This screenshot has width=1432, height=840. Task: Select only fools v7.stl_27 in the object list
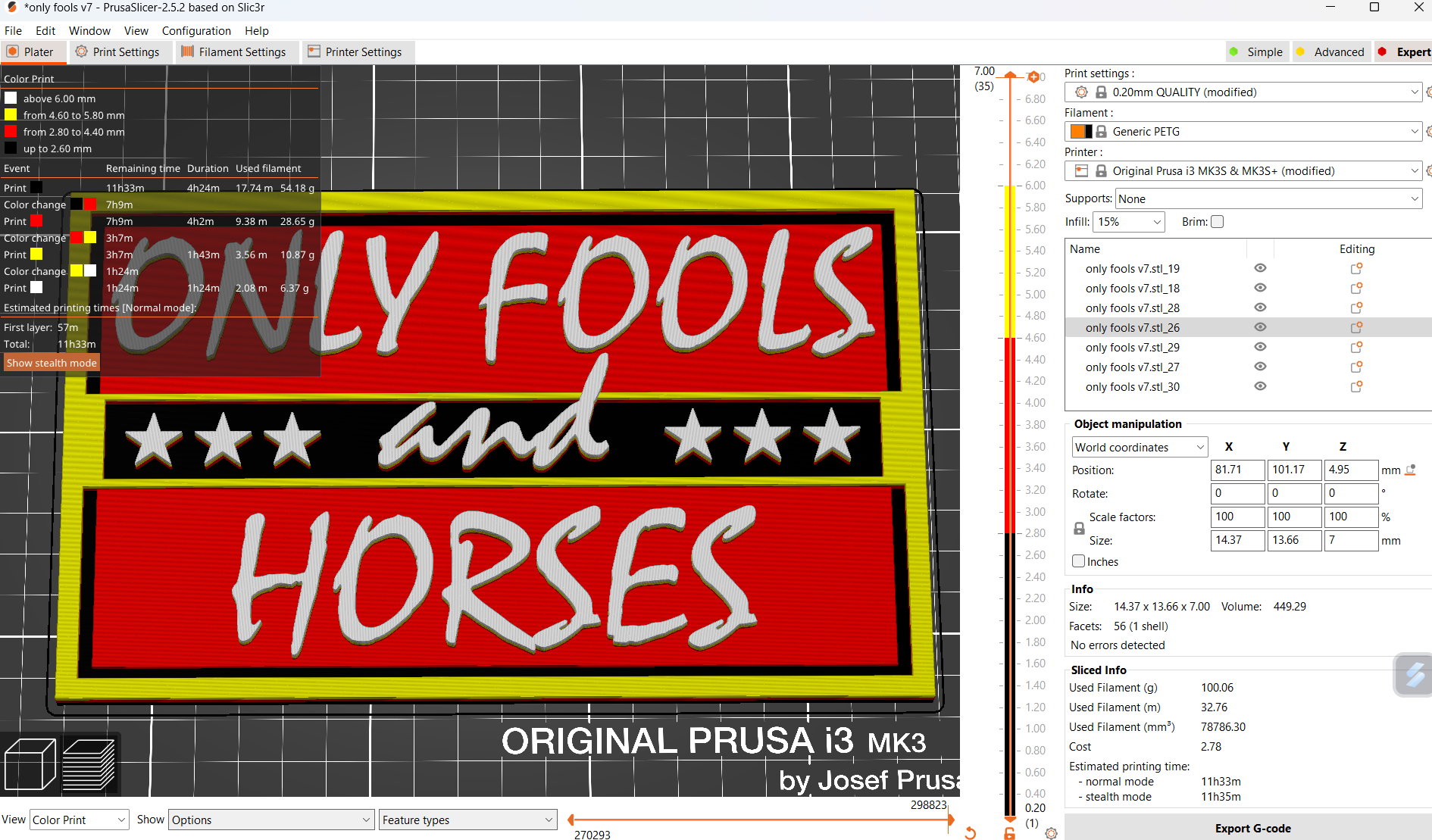(x=1132, y=367)
